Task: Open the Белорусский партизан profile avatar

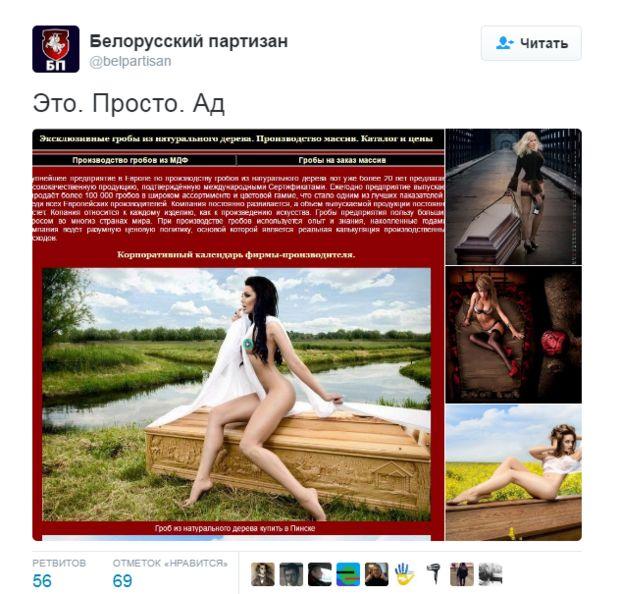Action: pos(56,49)
